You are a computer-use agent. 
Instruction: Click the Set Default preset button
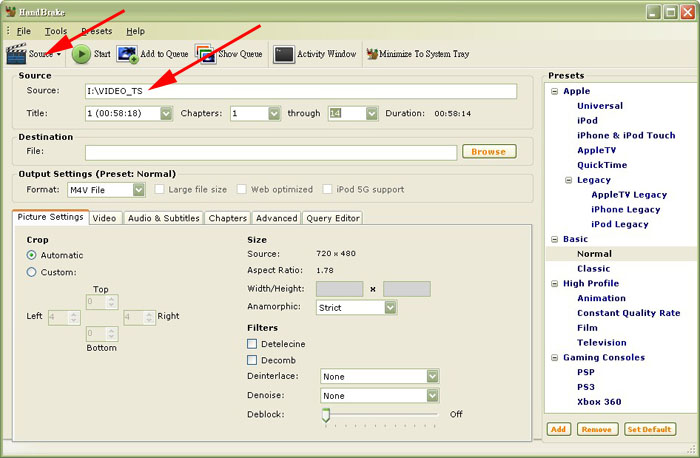tap(650, 429)
